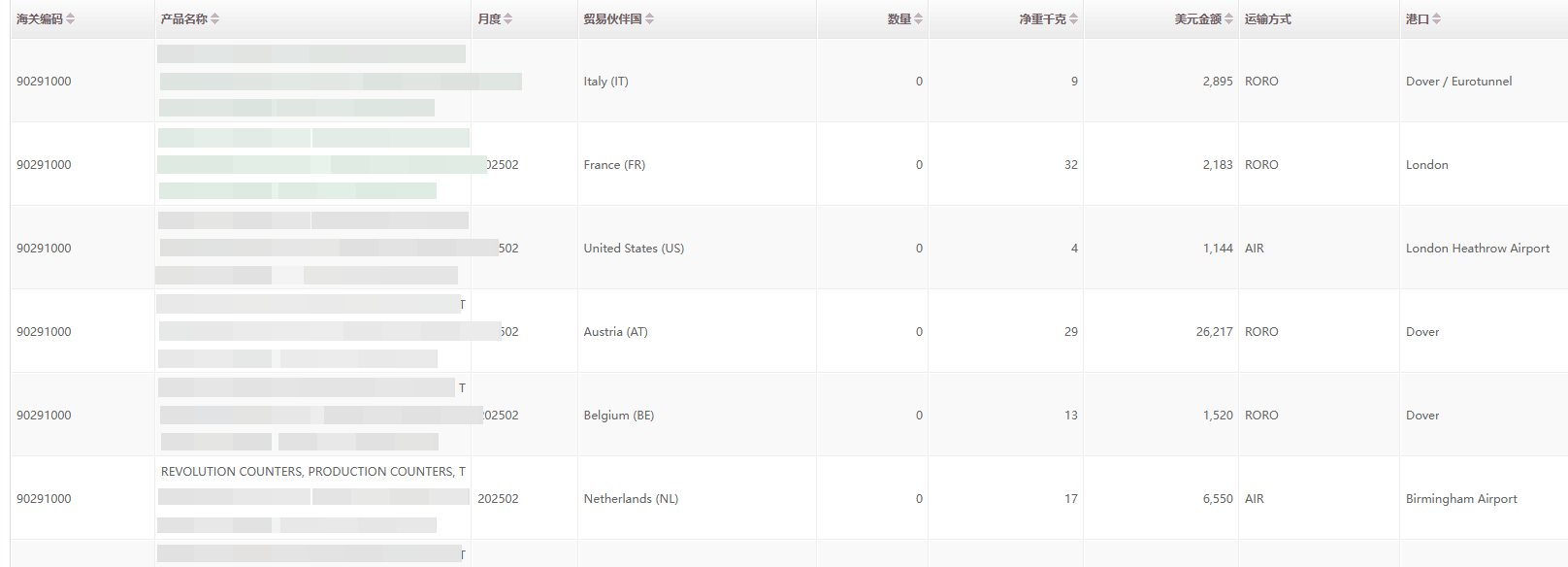Select the France (FR) trade partner cell
Viewport: 1568px width, 567px height.
pos(614,165)
